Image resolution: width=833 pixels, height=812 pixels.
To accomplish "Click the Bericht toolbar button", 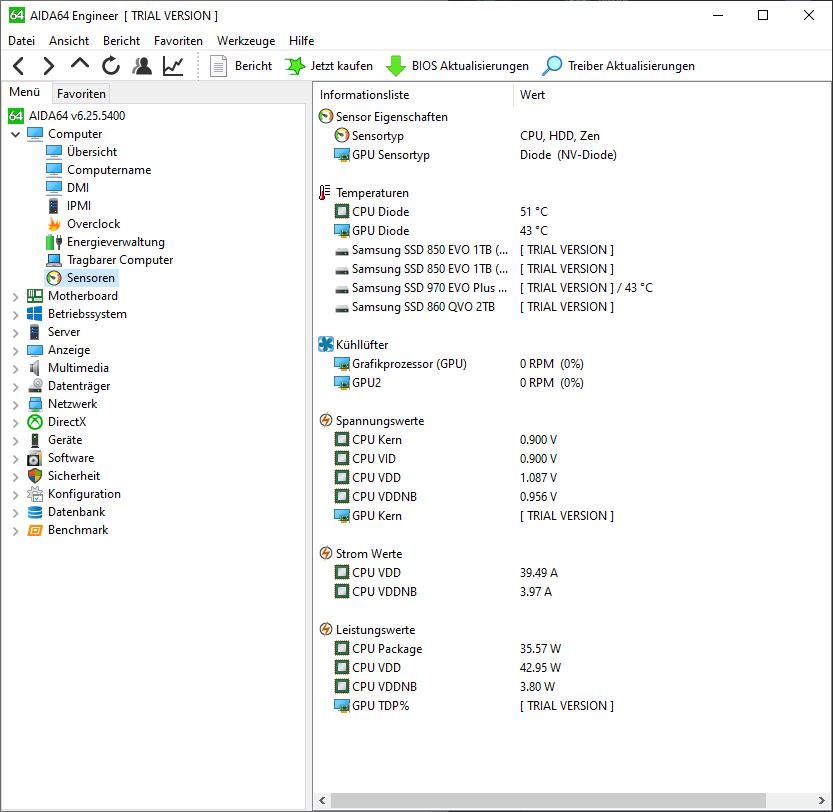I will click(241, 66).
